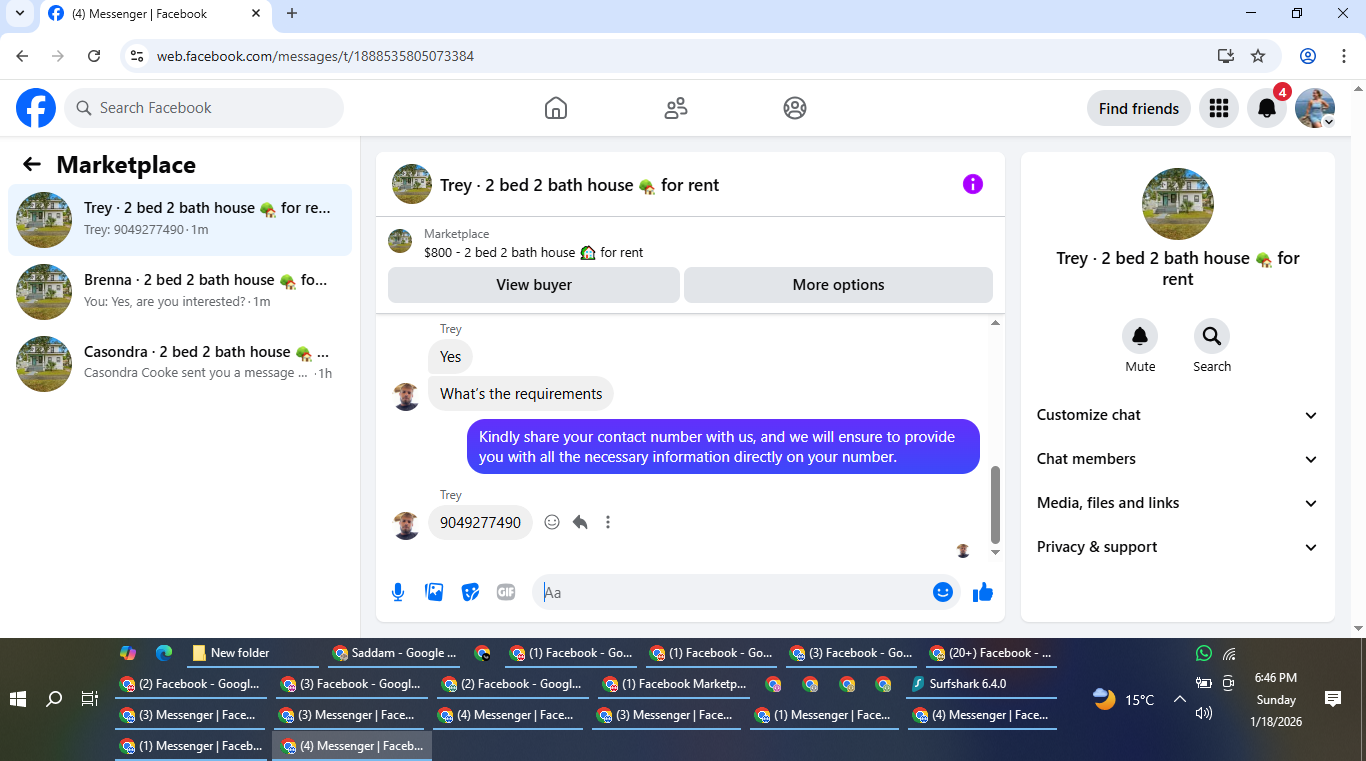Expand Privacy & support section
The image size is (1366, 761).
(x=1177, y=547)
